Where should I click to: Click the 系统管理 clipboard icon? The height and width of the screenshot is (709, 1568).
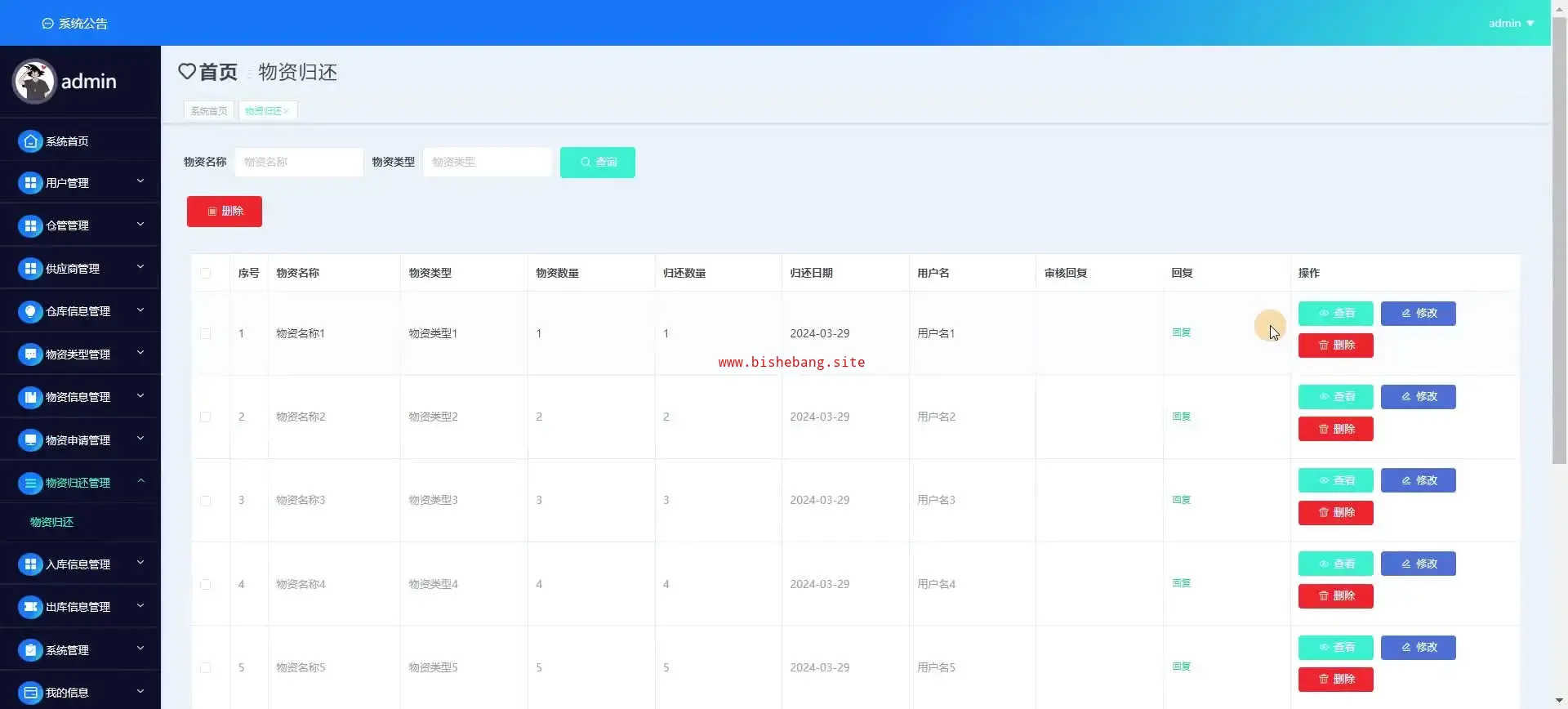coord(30,650)
